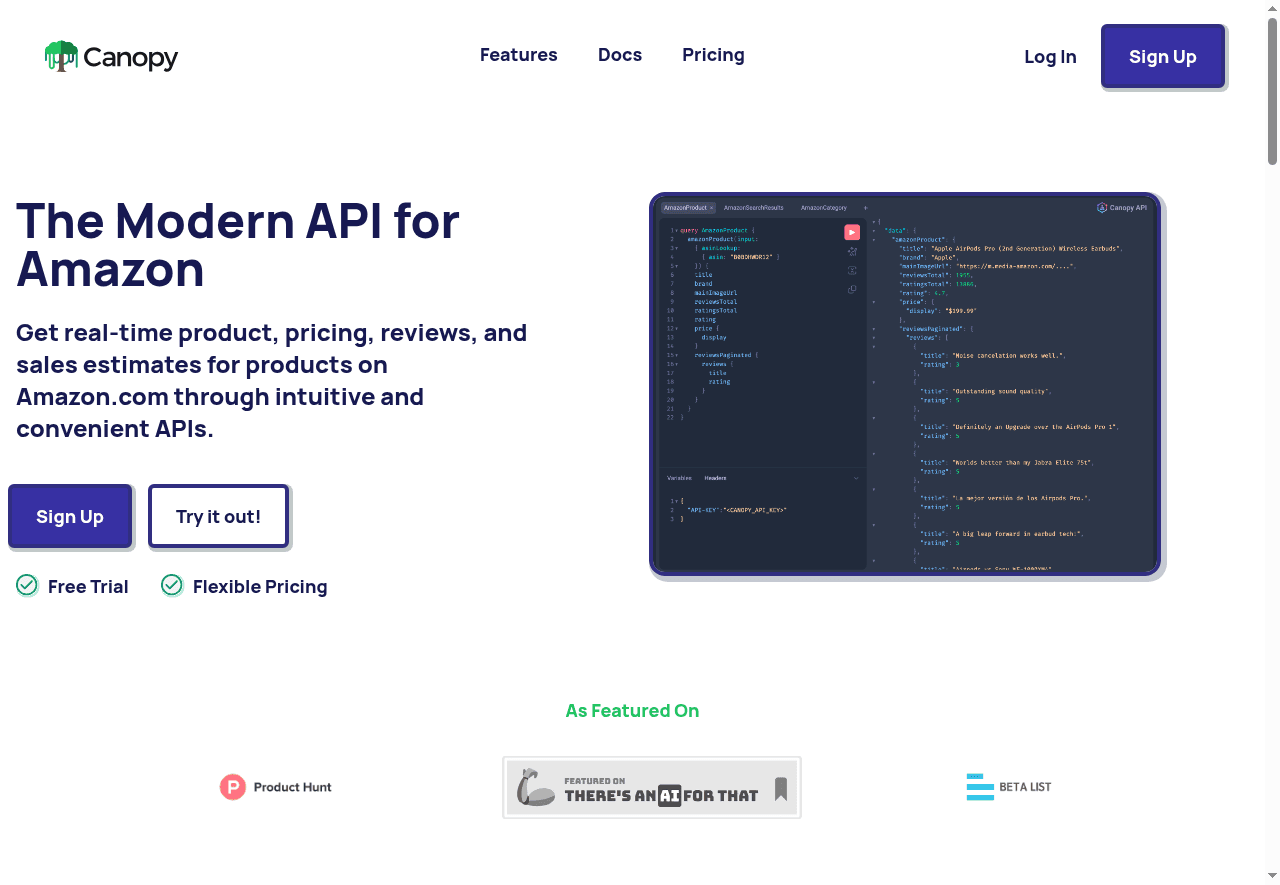Switch to the Headers tab

point(715,478)
